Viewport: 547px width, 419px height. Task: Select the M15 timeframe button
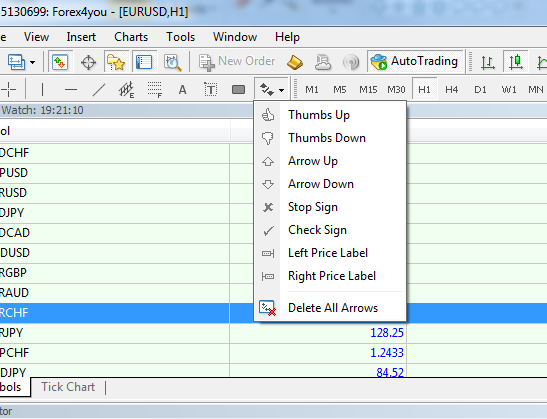[368, 90]
